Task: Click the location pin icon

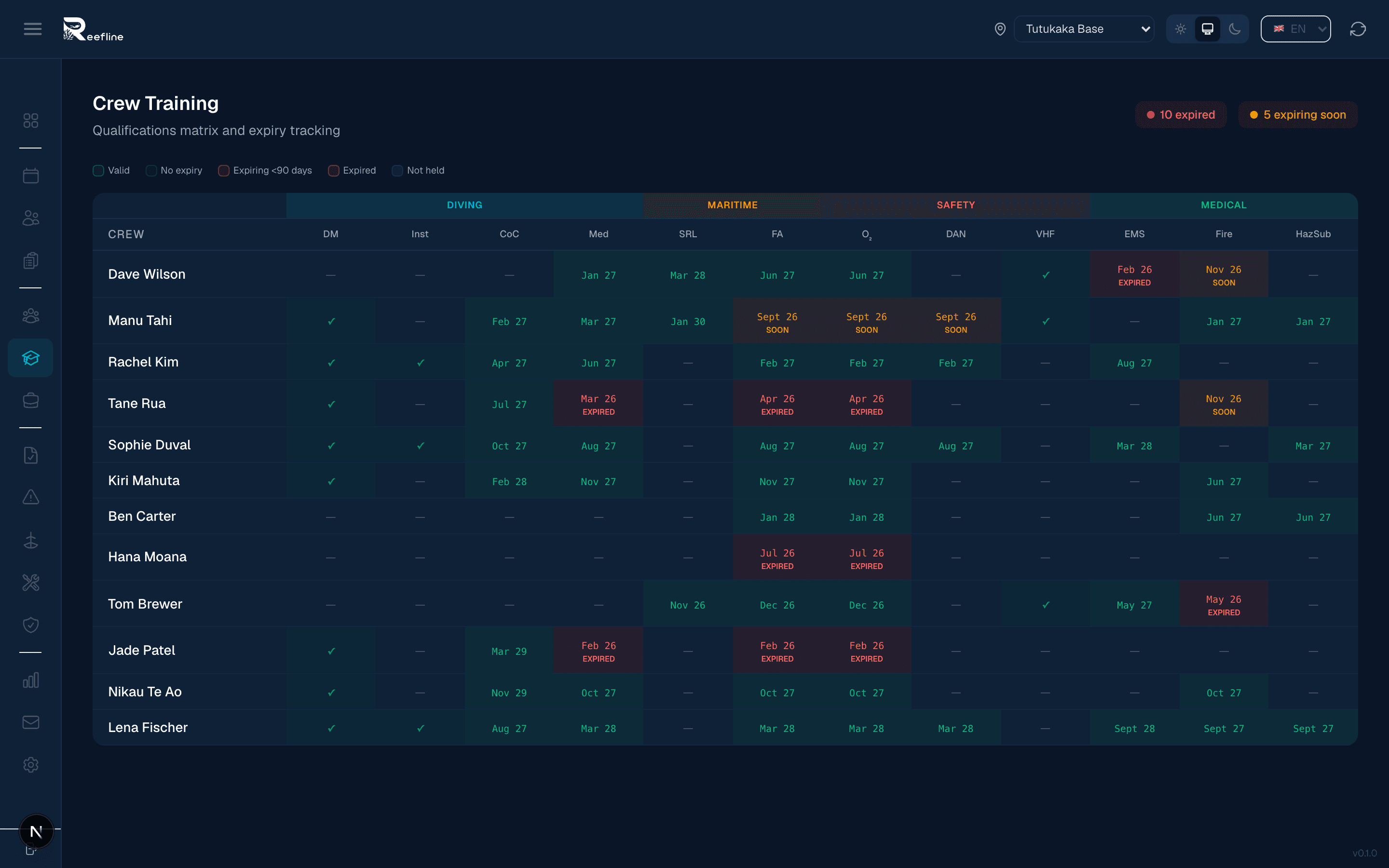Action: (1000, 29)
